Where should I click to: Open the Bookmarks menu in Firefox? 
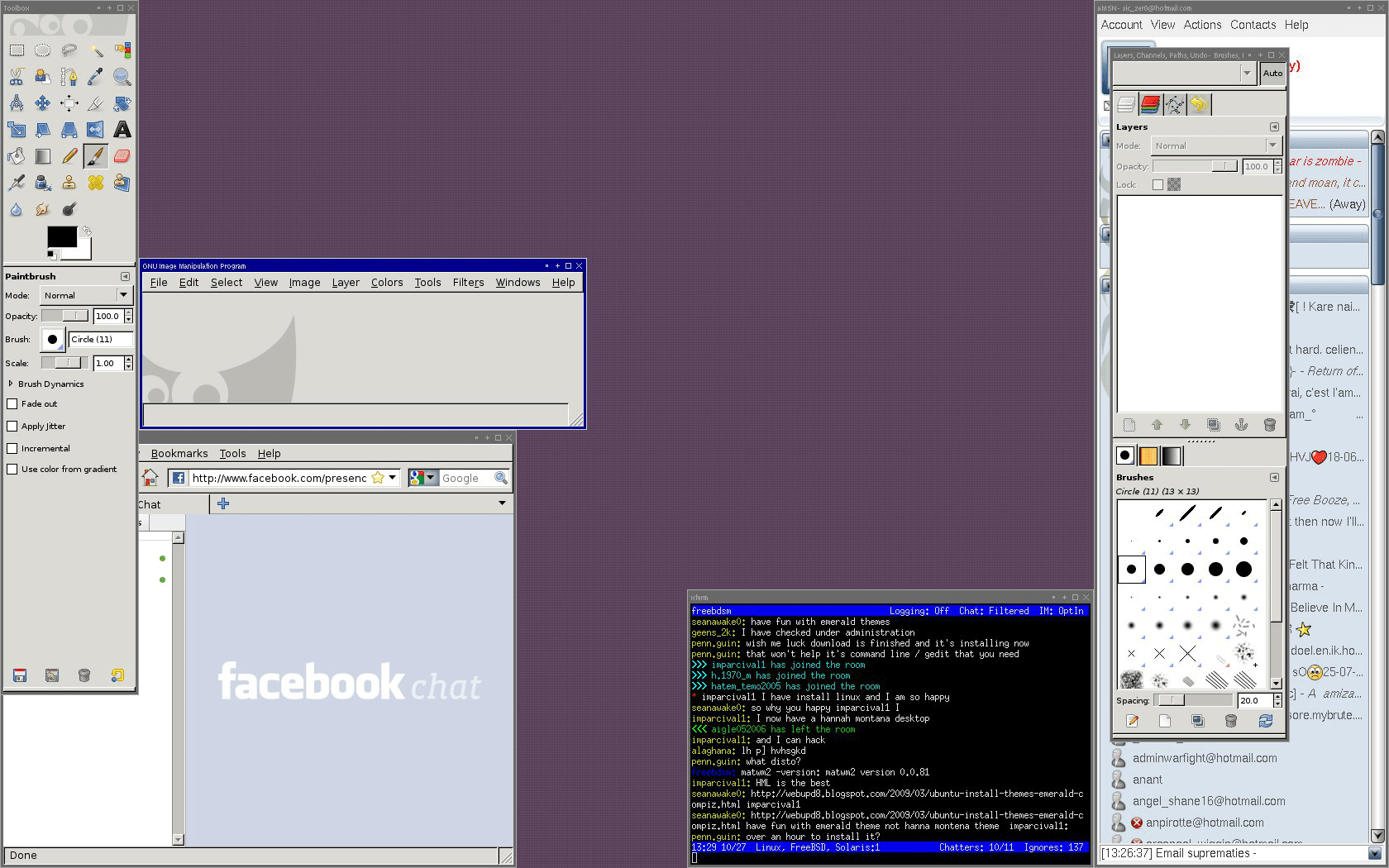(x=179, y=454)
